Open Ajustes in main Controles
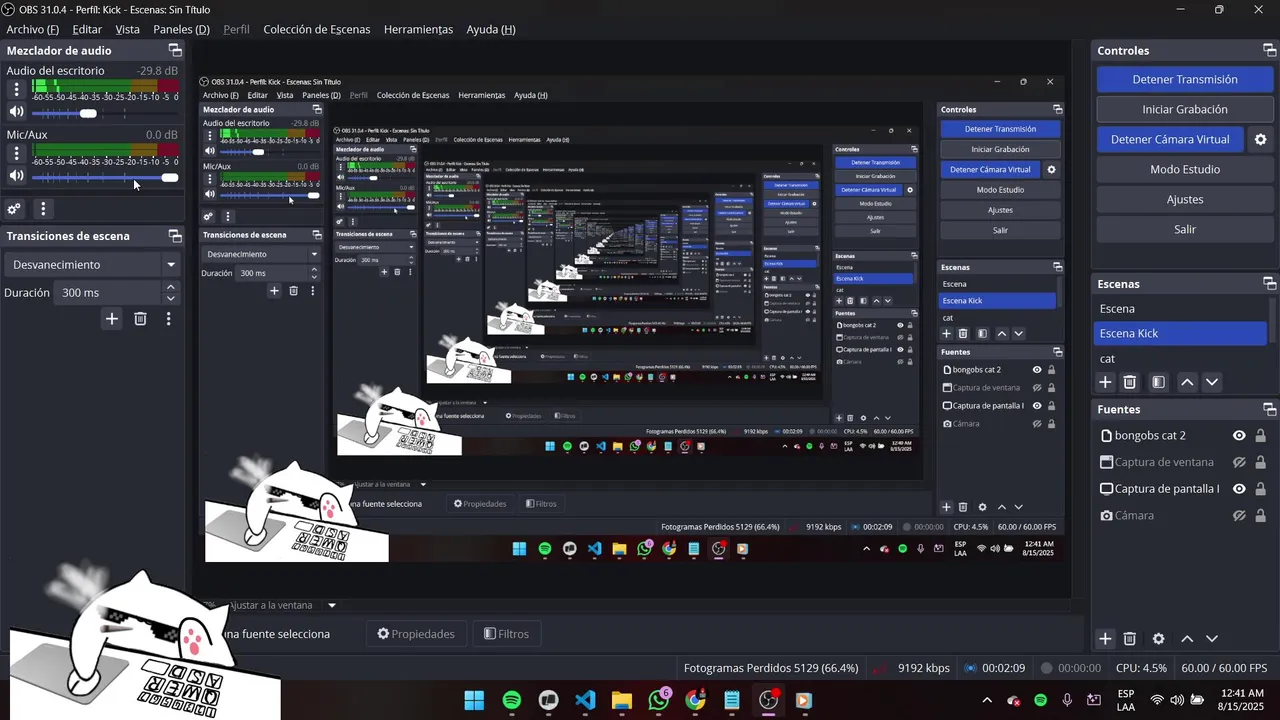1280x720 pixels. [1185, 199]
